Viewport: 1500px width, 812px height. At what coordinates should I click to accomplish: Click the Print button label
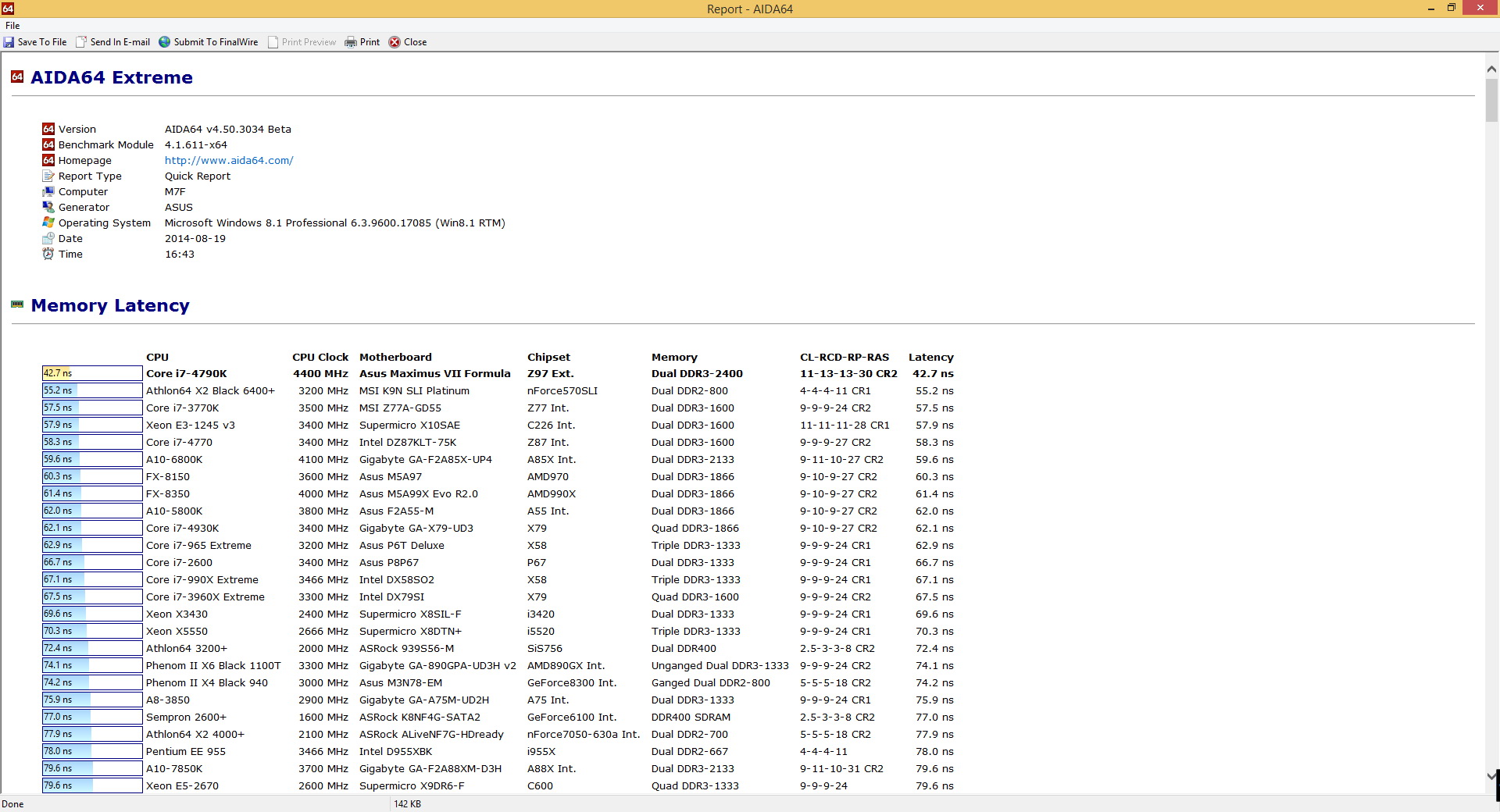coord(370,42)
